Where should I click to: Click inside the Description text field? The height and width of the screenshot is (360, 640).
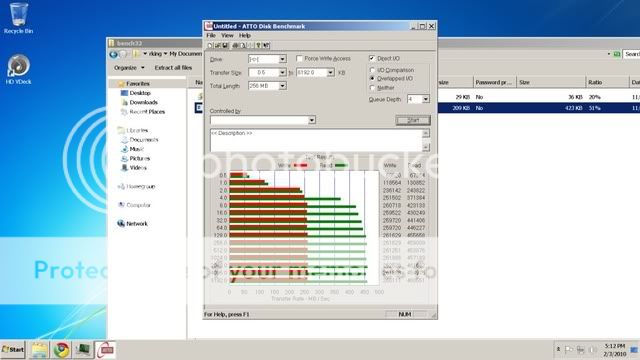tap(316, 140)
